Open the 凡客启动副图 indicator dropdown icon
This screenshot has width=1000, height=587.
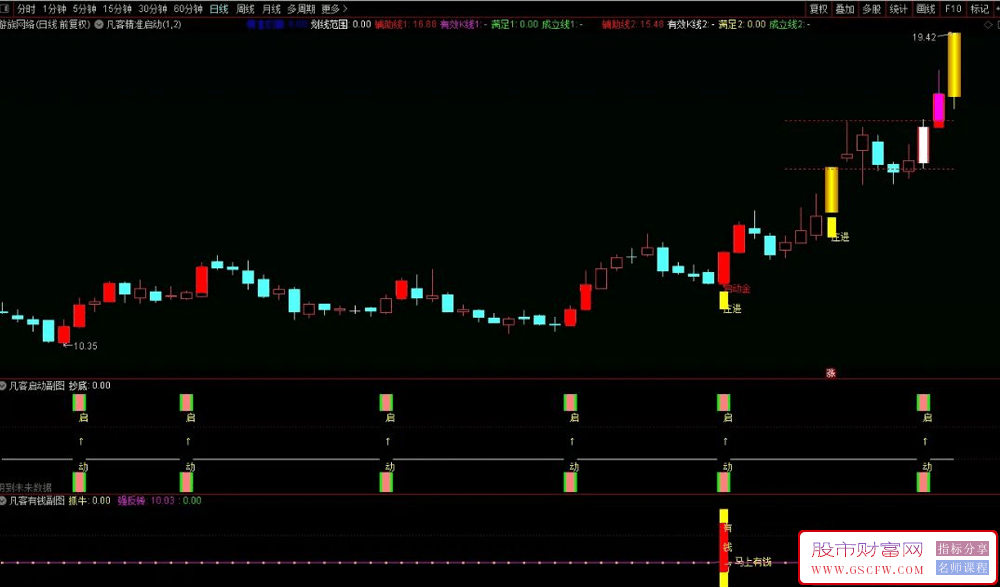pos(3,385)
